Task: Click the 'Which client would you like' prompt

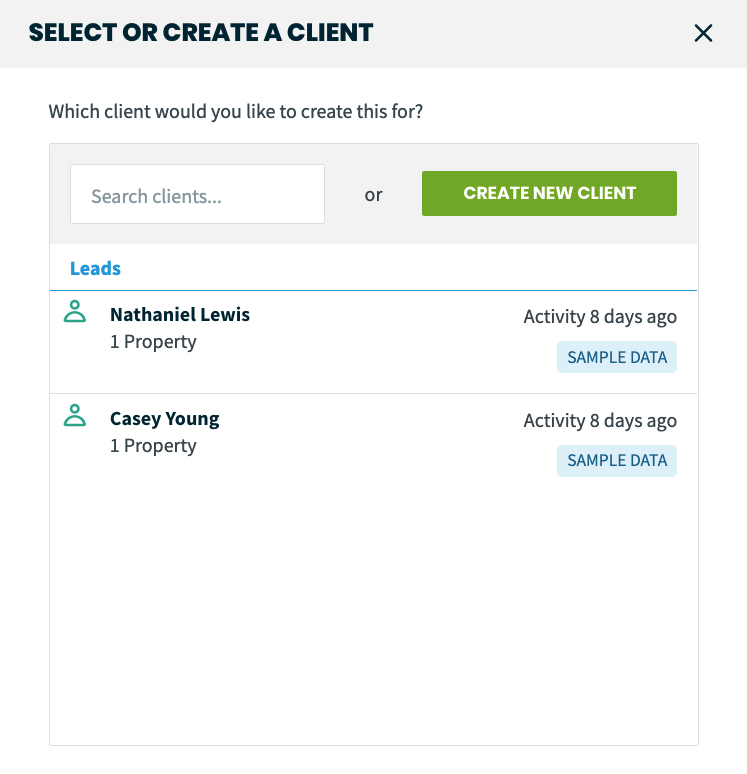Action: click(236, 112)
